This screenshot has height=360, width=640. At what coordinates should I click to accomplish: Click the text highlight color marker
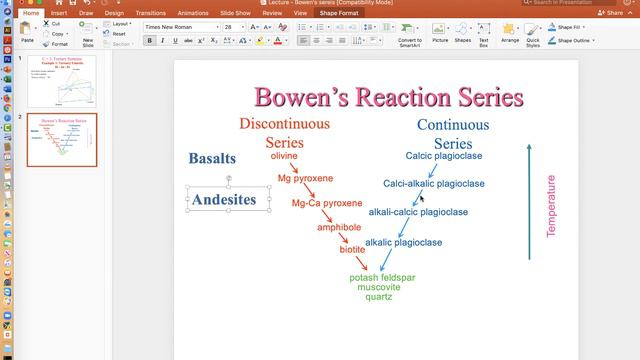(259, 40)
